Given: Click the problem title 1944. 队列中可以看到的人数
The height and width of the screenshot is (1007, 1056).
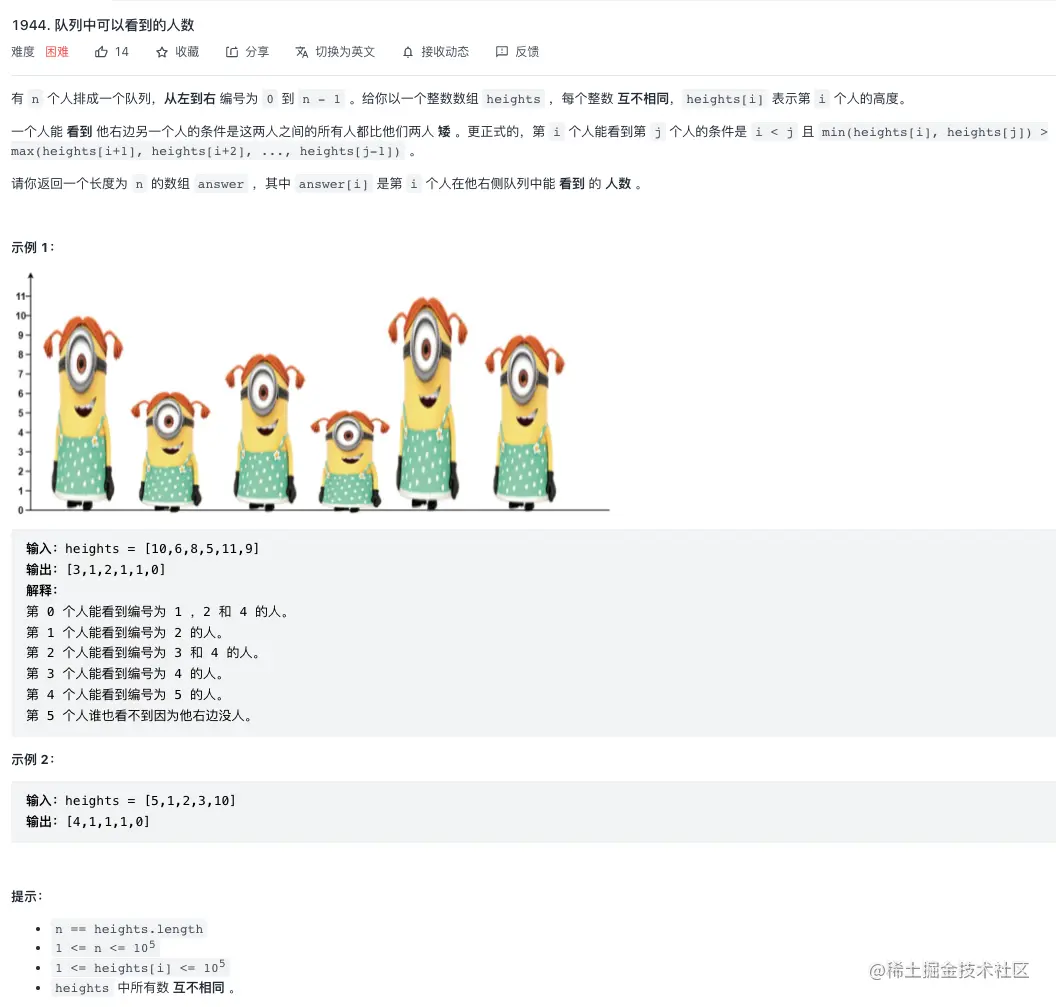Looking at the screenshot, I should (x=103, y=25).
